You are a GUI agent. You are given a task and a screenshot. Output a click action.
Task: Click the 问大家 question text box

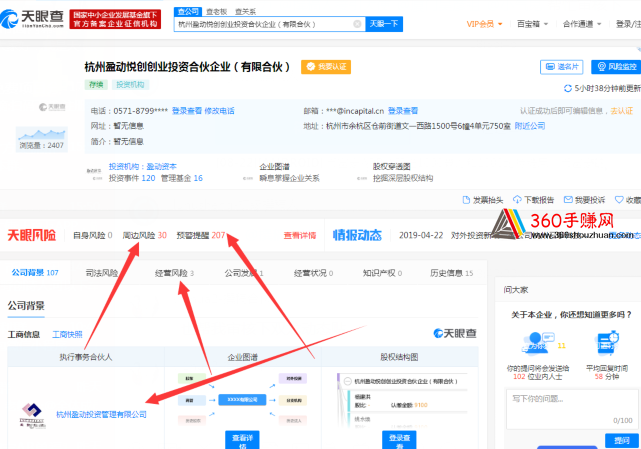572,409
